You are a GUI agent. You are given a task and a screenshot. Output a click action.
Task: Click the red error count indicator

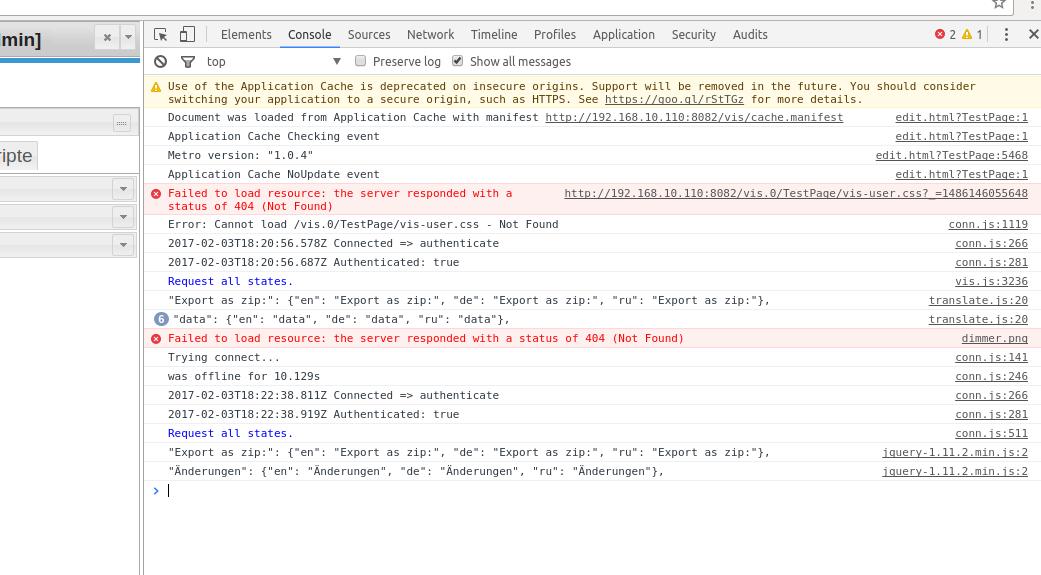pos(945,34)
